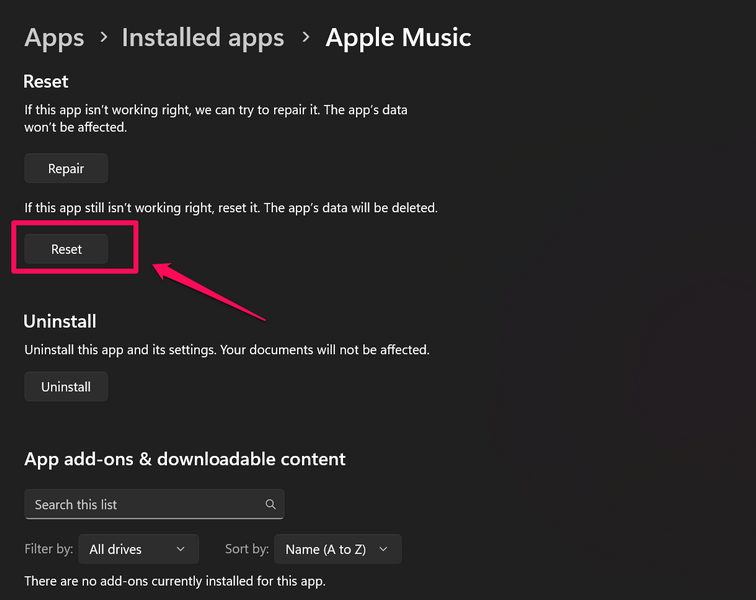The image size is (756, 600).
Task: Click the Reset section heading
Action: click(x=46, y=81)
